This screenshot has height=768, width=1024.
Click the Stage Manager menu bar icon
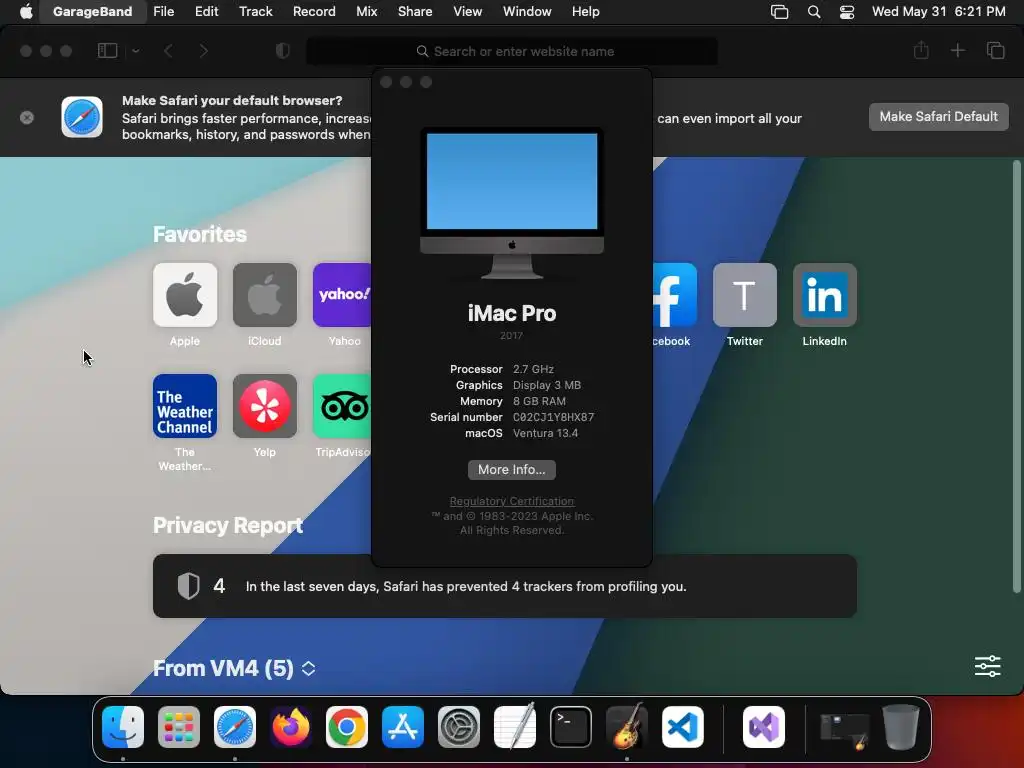tap(779, 12)
